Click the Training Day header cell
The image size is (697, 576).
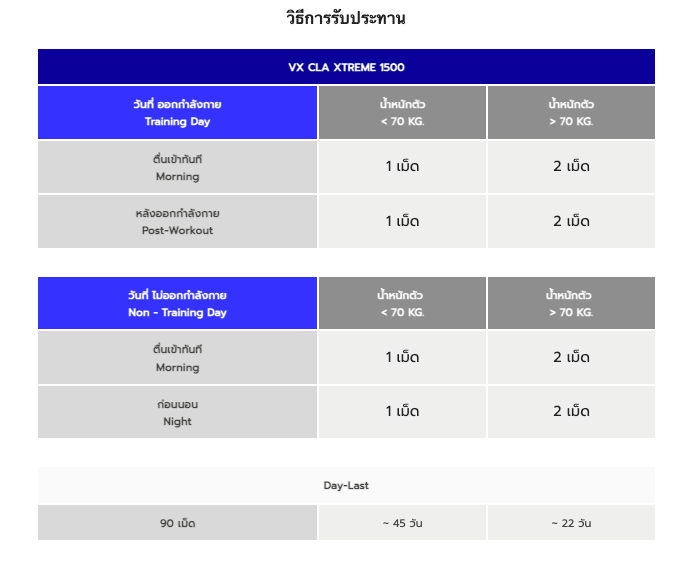point(177,112)
